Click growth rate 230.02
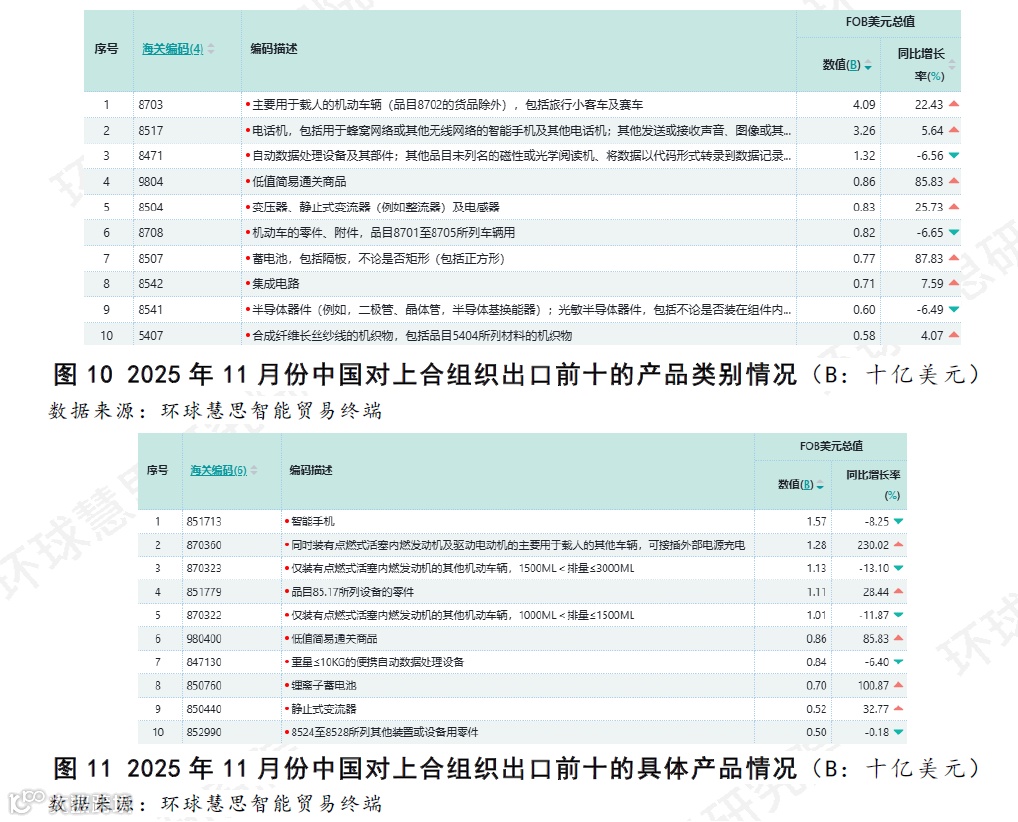Viewport: 1018px width, 822px height. click(873, 545)
